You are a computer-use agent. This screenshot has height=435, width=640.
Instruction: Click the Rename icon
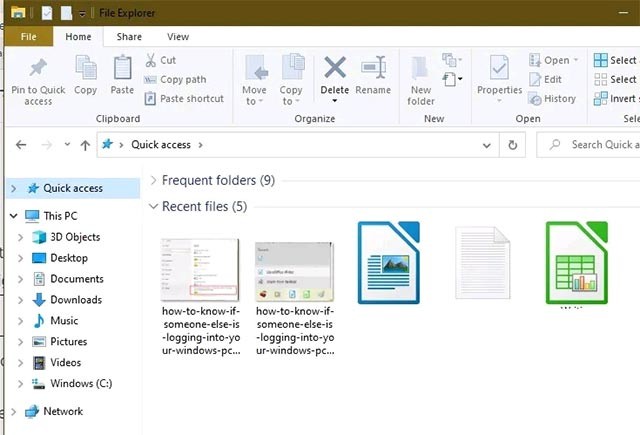tap(373, 68)
